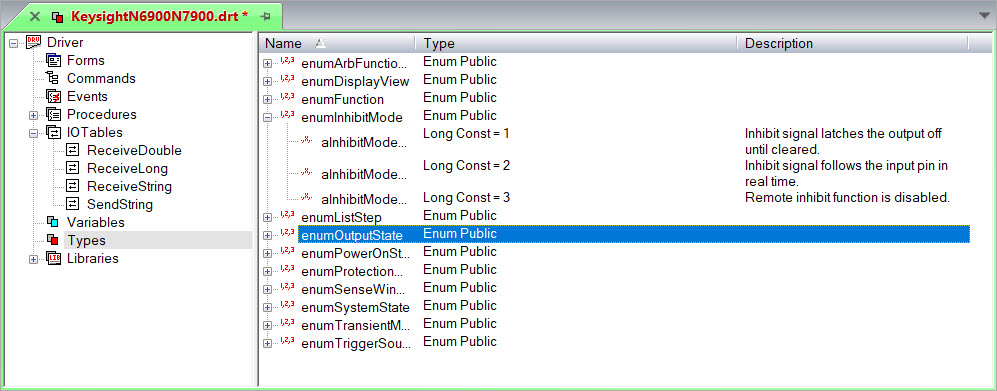Click the 'Inhibit signal latches the output off' description
Image resolution: width=997 pixels, height=391 pixels.
click(843, 134)
